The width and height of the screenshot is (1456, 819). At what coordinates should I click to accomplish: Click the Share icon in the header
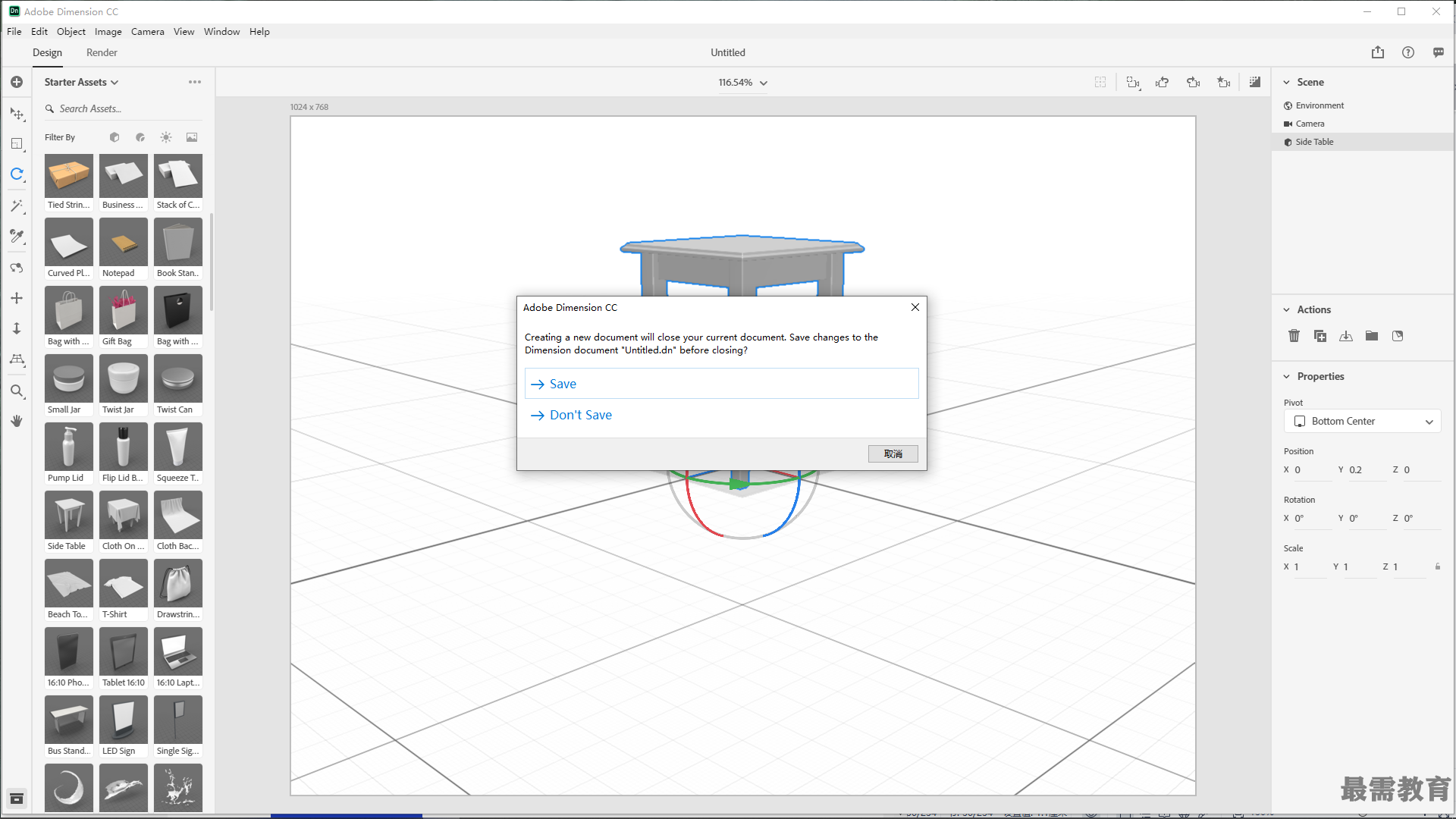coord(1378,52)
